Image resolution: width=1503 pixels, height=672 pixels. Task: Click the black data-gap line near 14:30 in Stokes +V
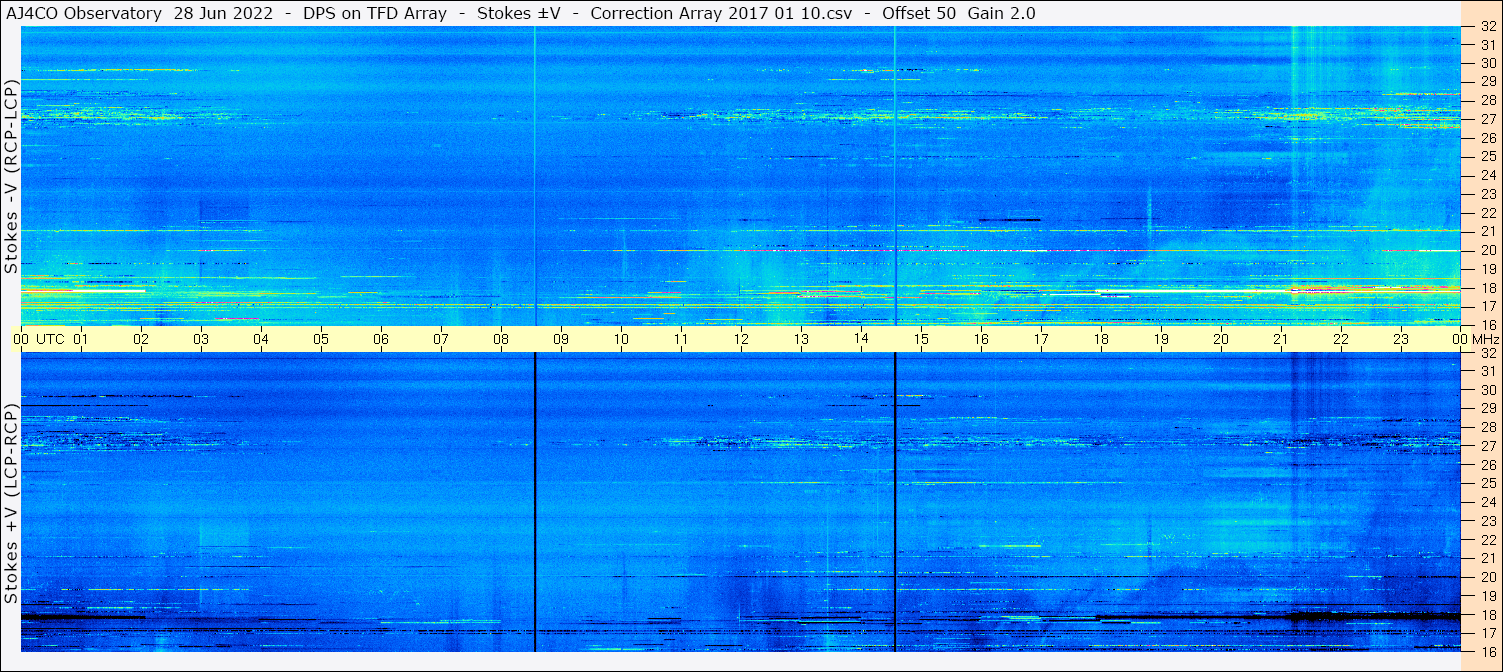click(x=895, y=502)
